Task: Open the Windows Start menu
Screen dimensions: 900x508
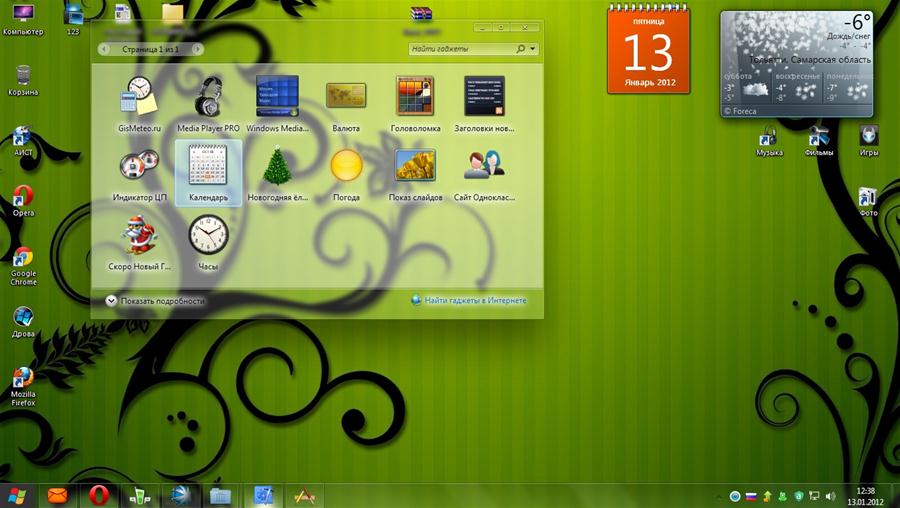Action: [x=17, y=495]
